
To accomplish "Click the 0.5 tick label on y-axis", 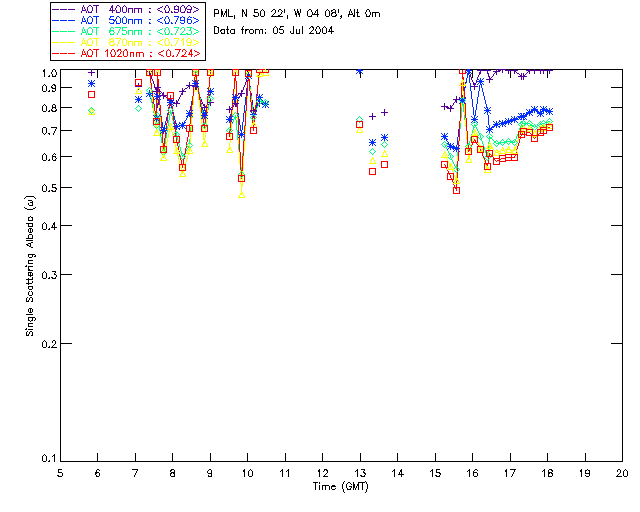I will [x=50, y=188].
